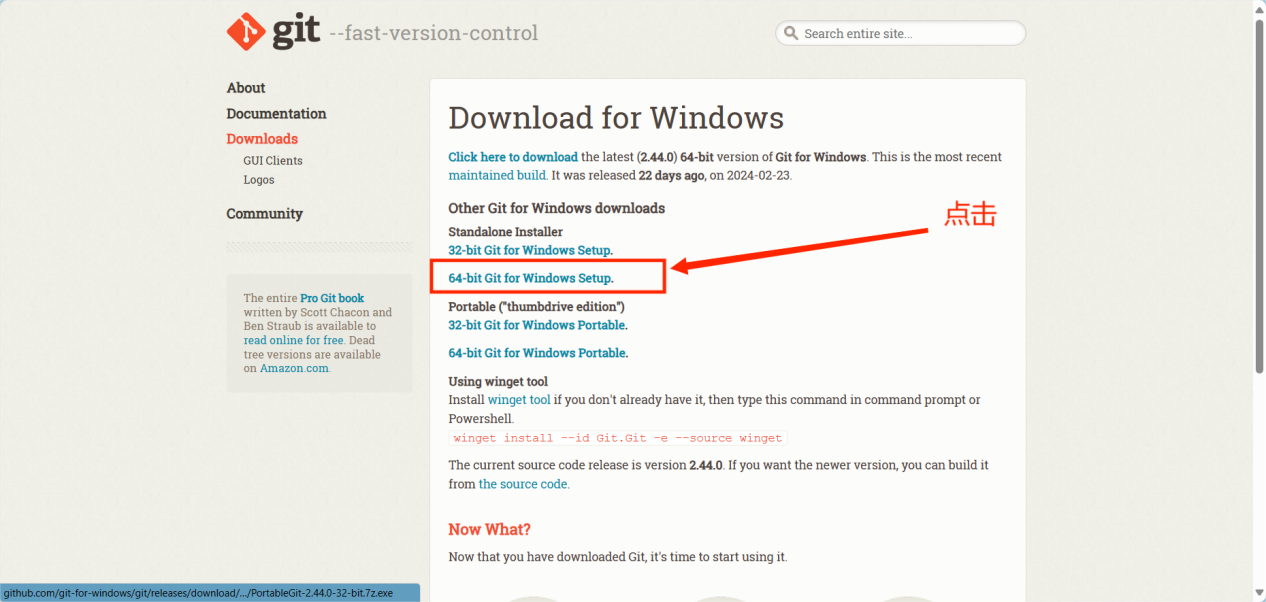Click the 'Click here to download' link

tap(513, 157)
